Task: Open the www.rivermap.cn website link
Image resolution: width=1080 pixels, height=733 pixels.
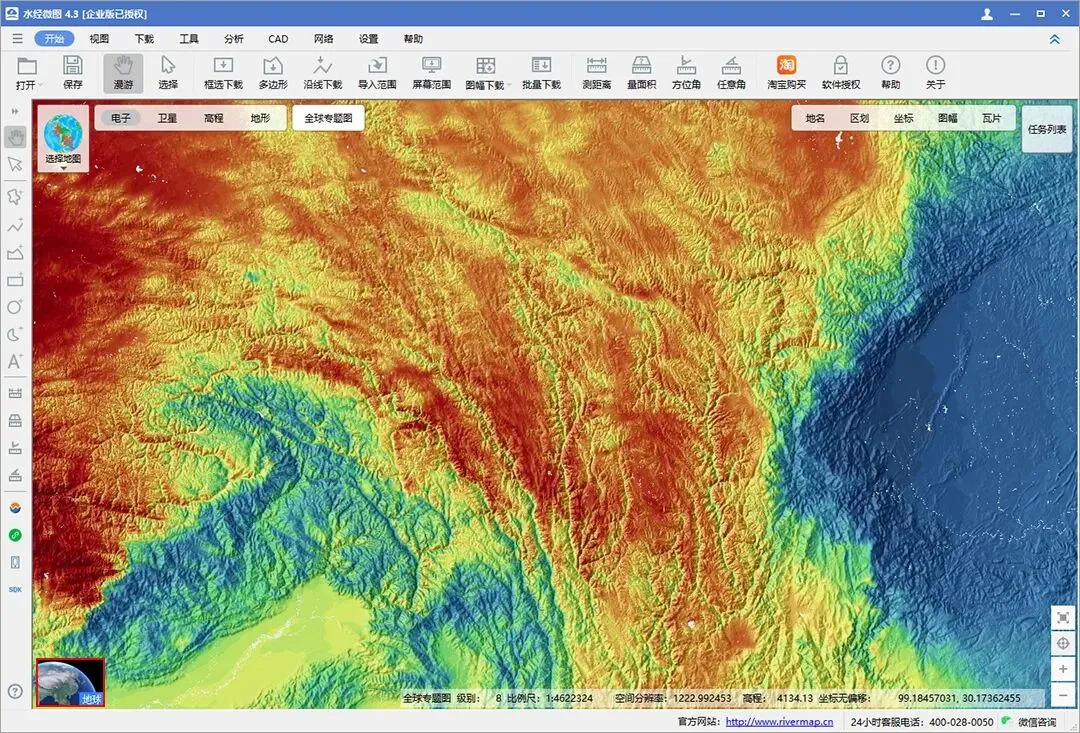Action: click(x=779, y=722)
